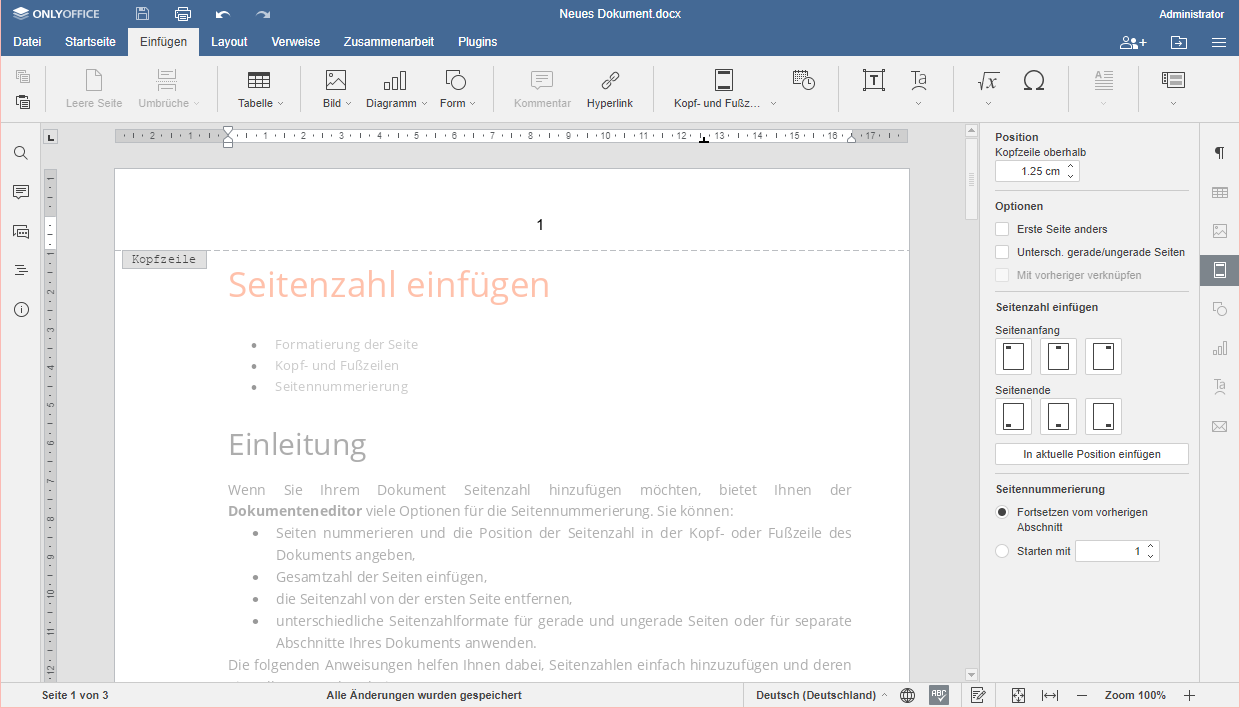Viewport: 1240px width, 708px height.
Task: Switch to the Zusammenarbeit tab
Action: [x=389, y=42]
